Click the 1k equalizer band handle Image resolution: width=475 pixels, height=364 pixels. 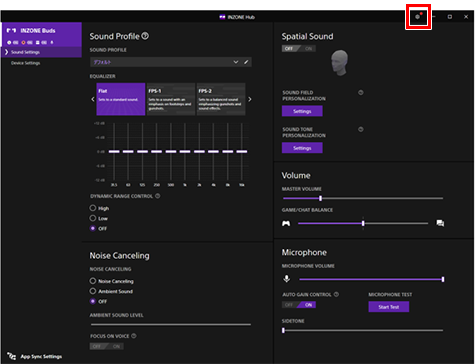(x=185, y=151)
